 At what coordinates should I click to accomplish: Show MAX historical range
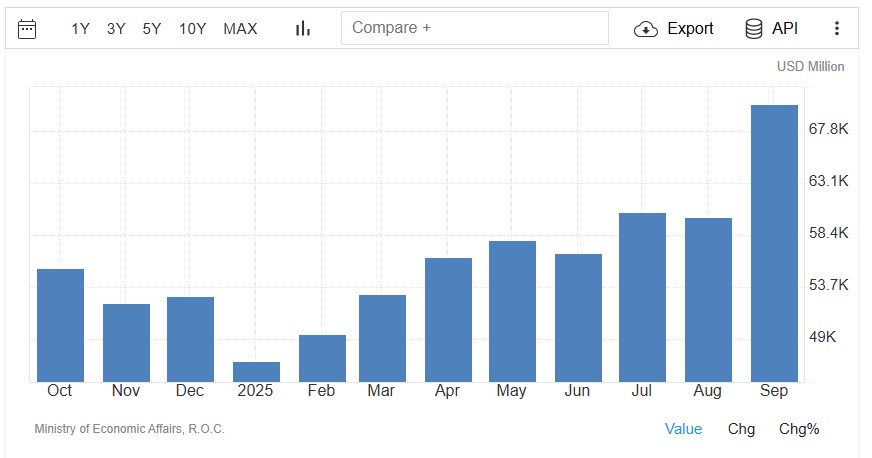[x=240, y=29]
